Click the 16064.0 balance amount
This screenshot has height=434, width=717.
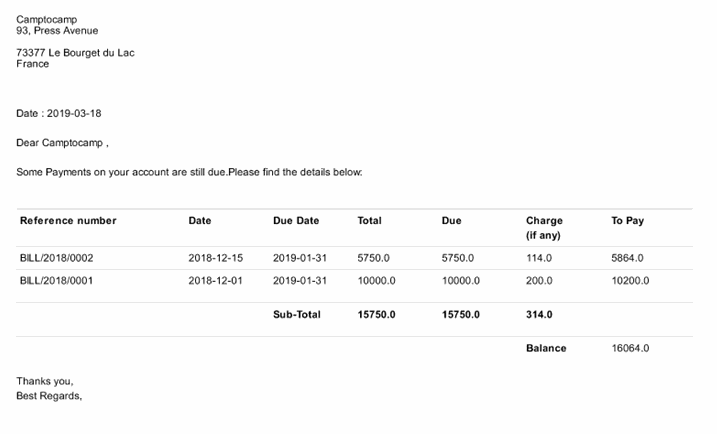coord(631,348)
